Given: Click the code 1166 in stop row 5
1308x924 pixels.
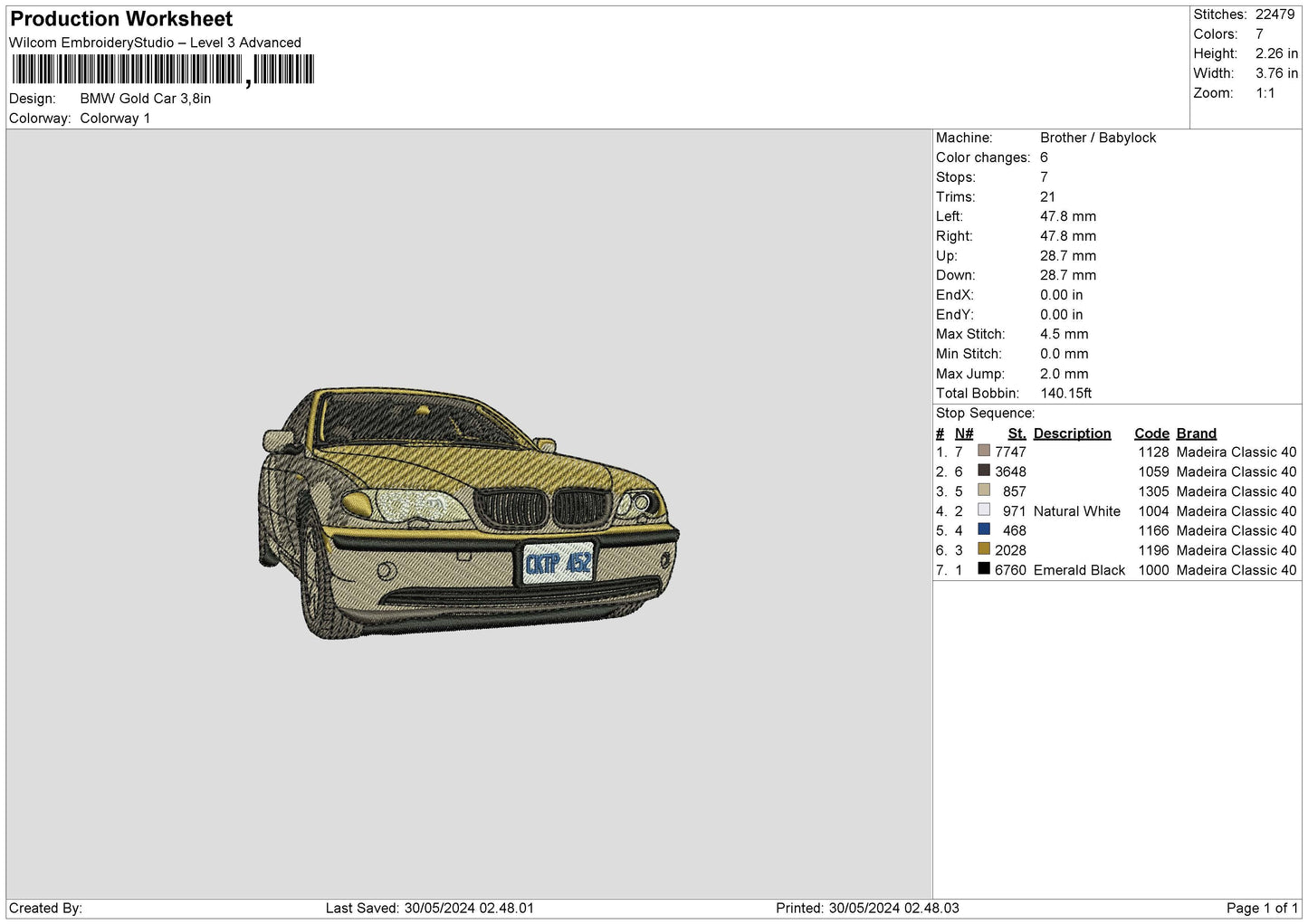Looking at the screenshot, I should tap(1153, 531).
